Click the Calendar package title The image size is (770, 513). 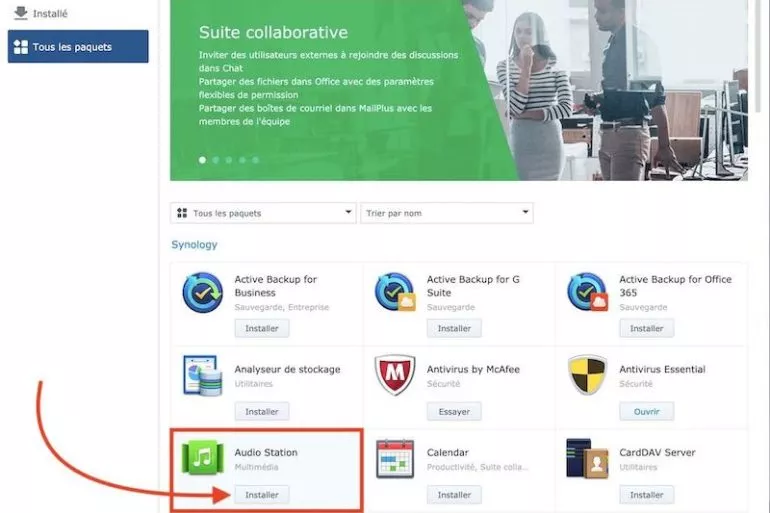point(447,452)
